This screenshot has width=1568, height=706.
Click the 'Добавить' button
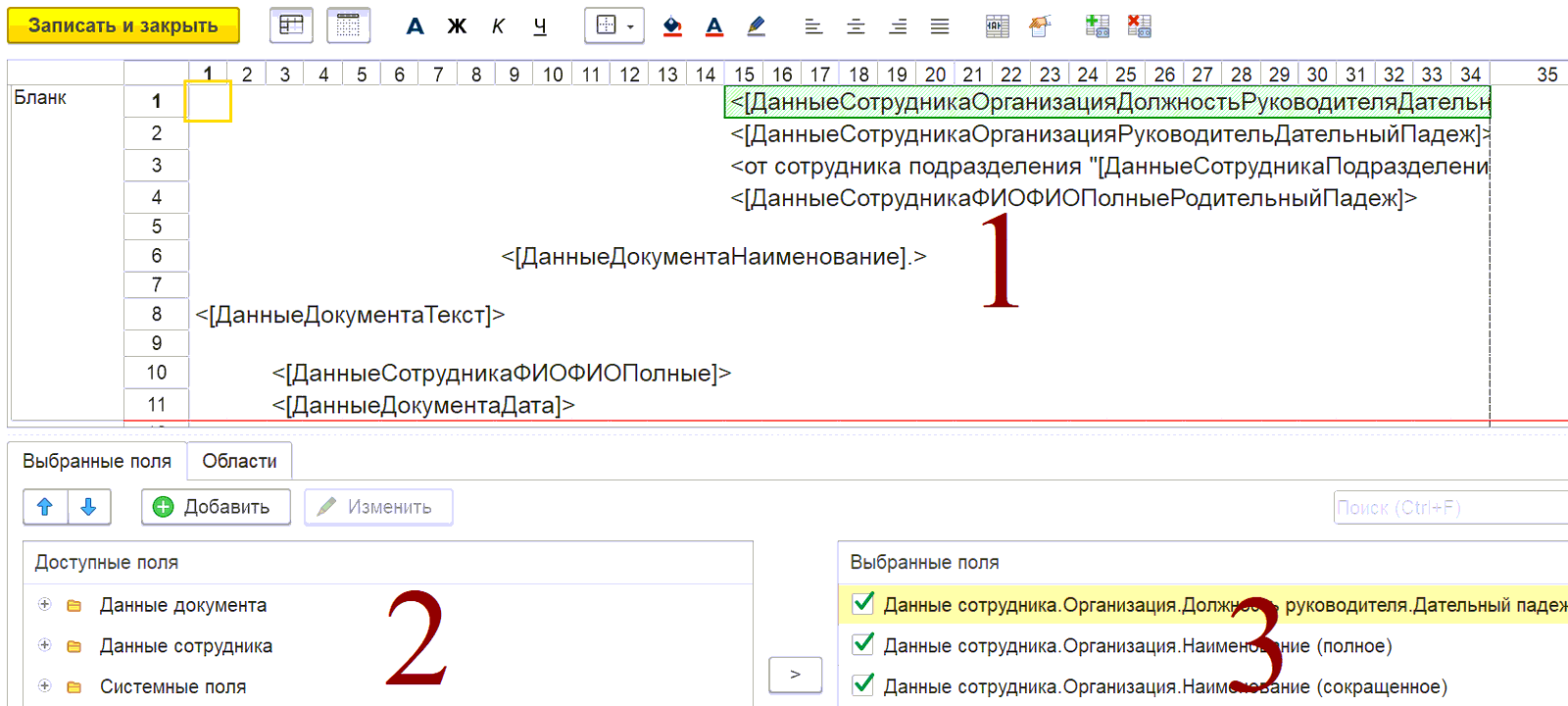tap(216, 507)
